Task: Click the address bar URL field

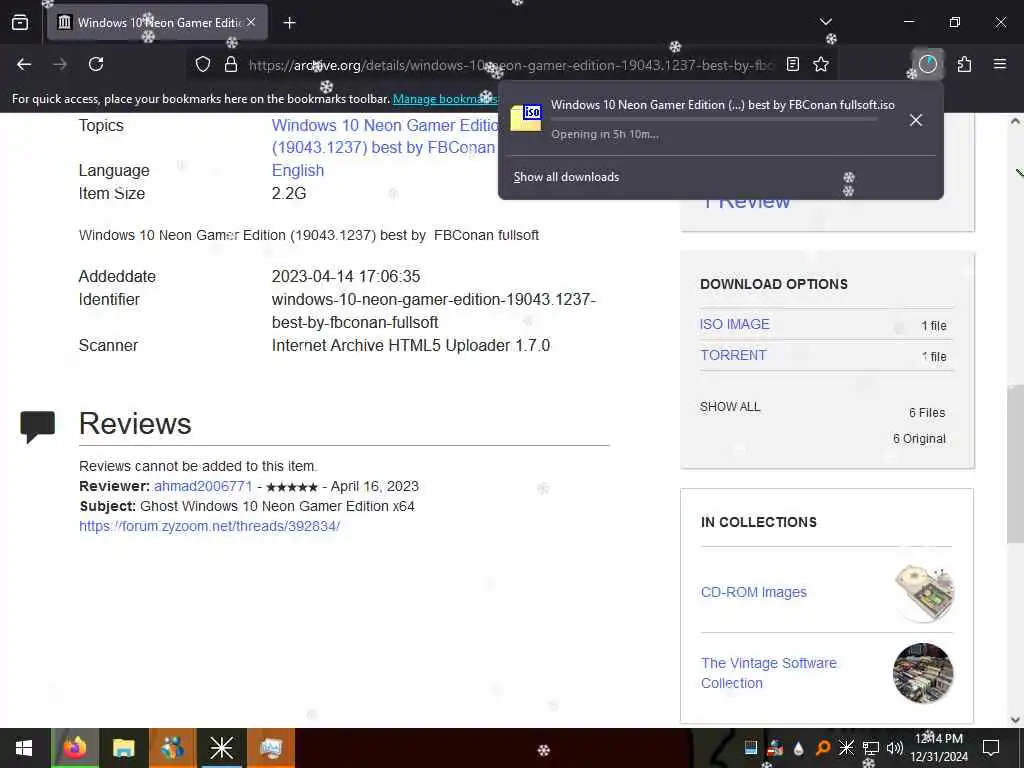Action: (510, 65)
